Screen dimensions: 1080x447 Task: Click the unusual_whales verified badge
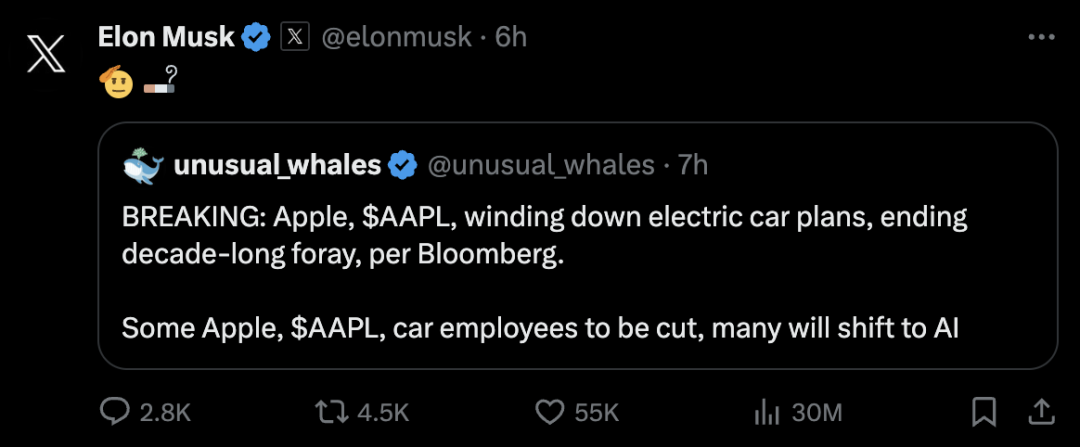tap(403, 165)
